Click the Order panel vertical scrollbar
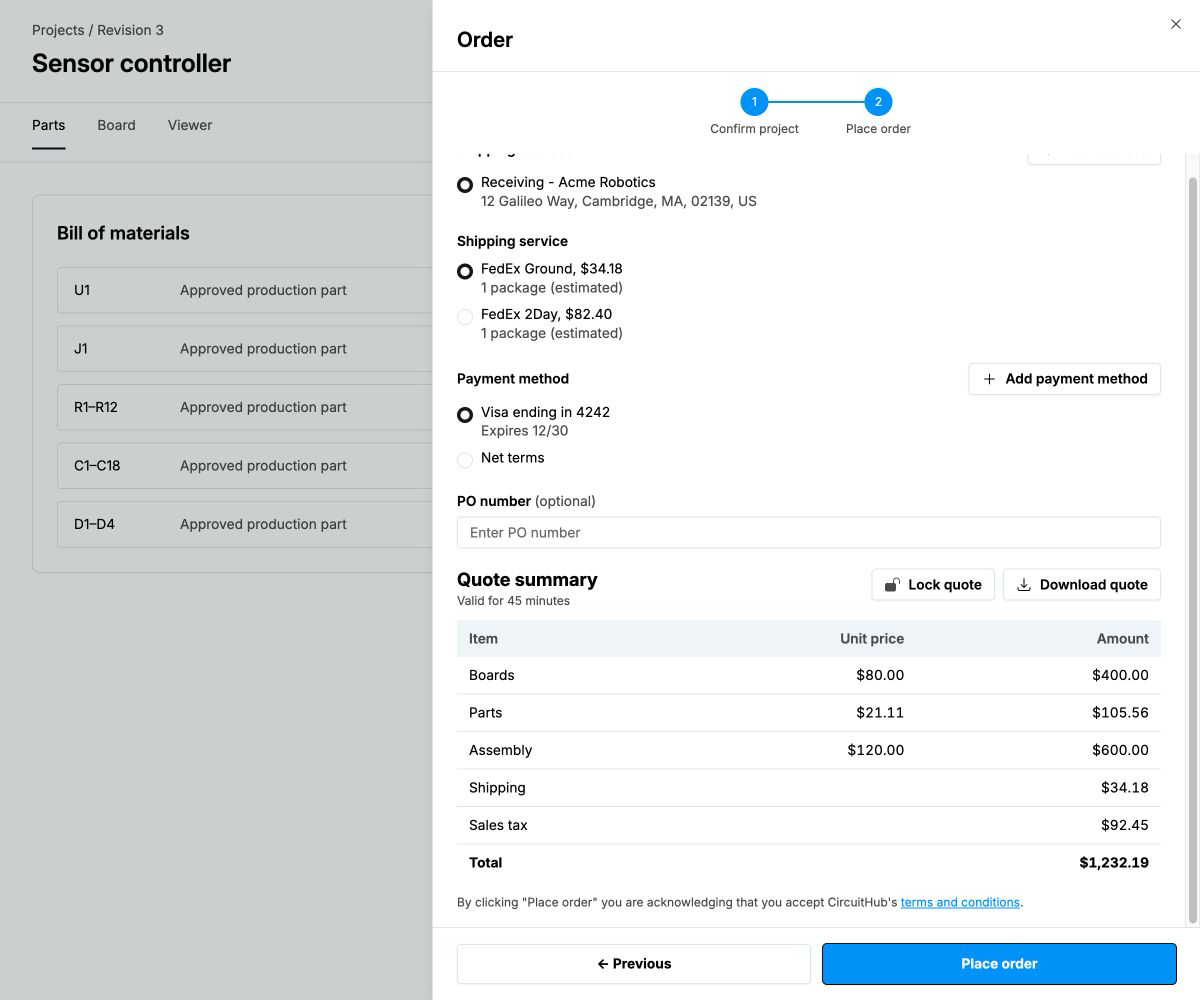This screenshot has height=1000, width=1200. coord(1192,551)
